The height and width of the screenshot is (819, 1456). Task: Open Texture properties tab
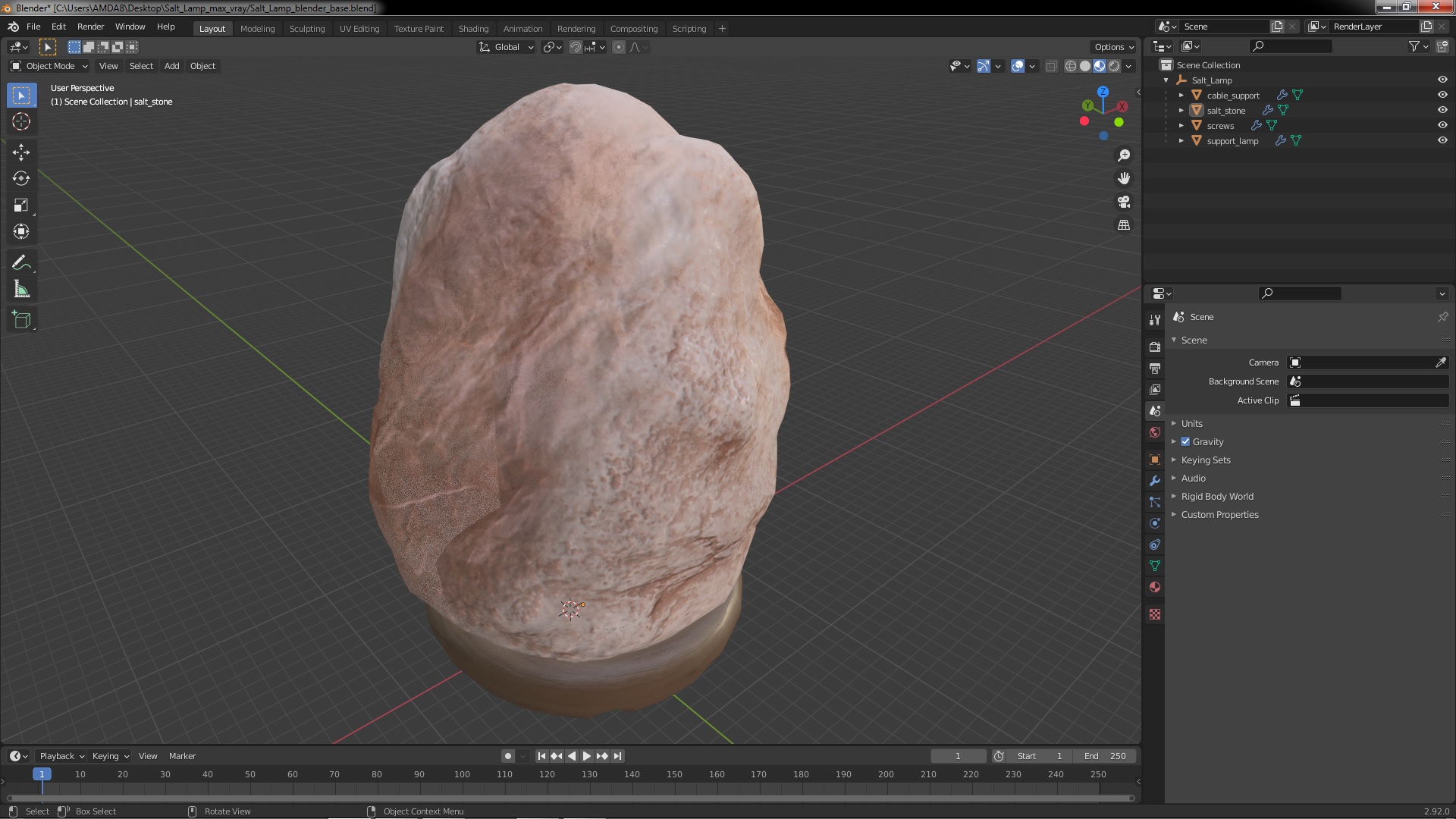[1154, 614]
